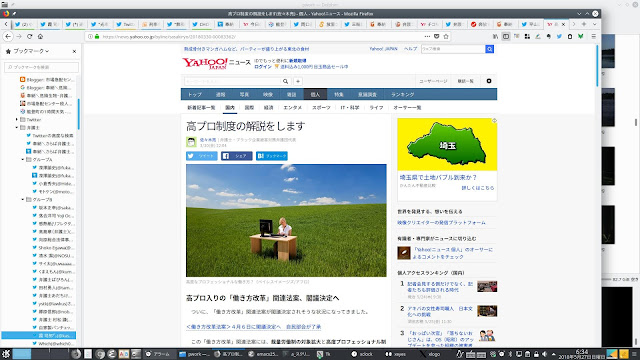Share the article via the Tweet button
The height and width of the screenshot is (360, 640).
pyautogui.click(x=202, y=156)
